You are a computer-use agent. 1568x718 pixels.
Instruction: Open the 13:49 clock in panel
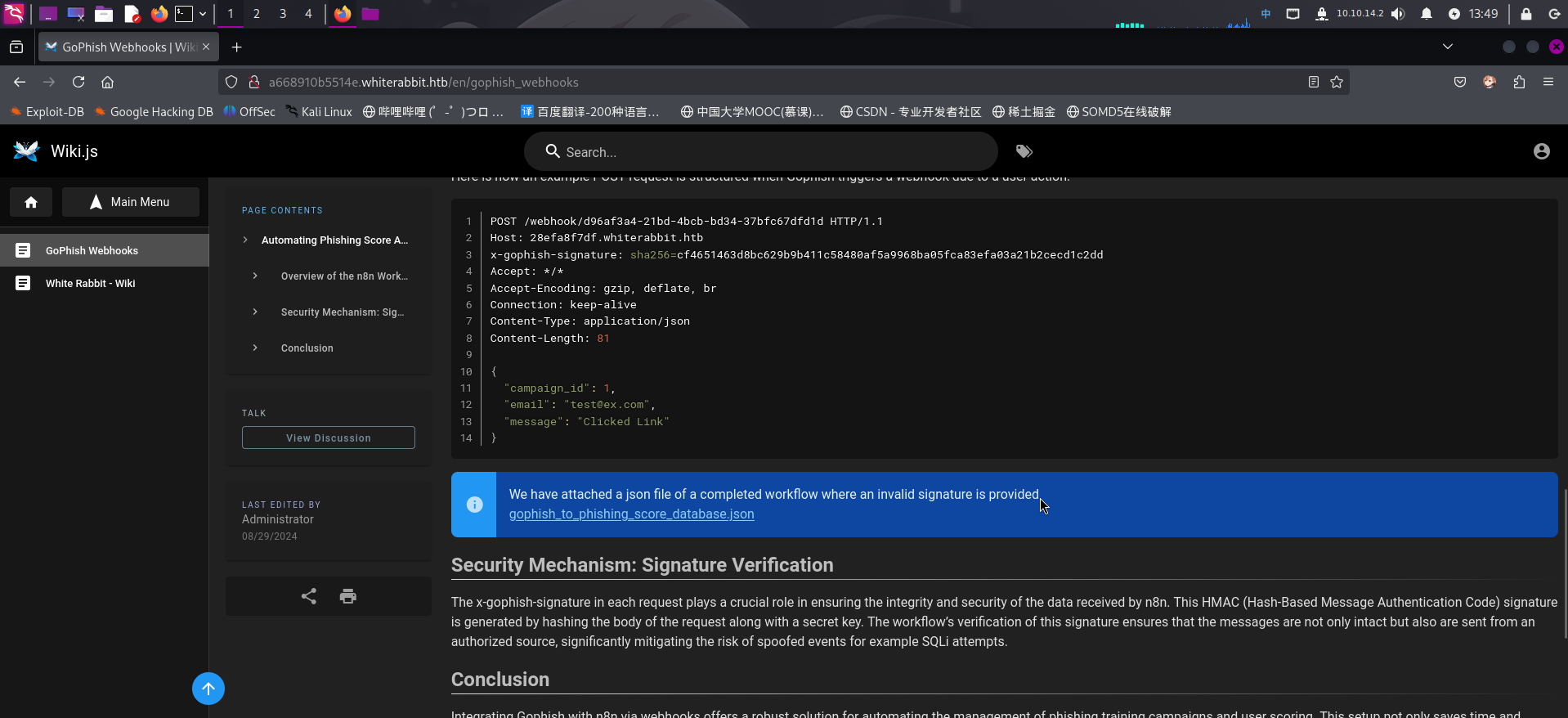[x=1483, y=14]
